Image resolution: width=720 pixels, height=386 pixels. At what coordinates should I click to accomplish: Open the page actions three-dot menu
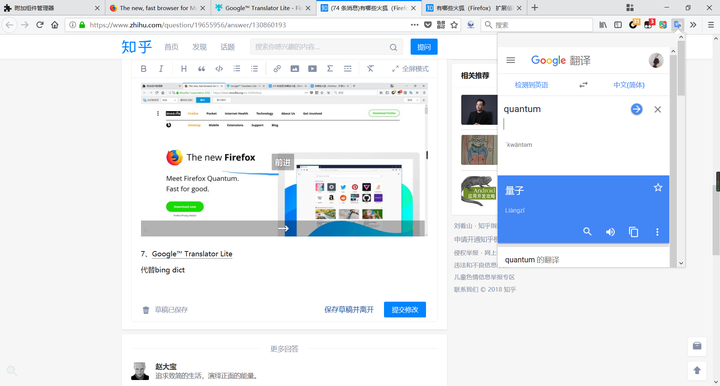414,25
